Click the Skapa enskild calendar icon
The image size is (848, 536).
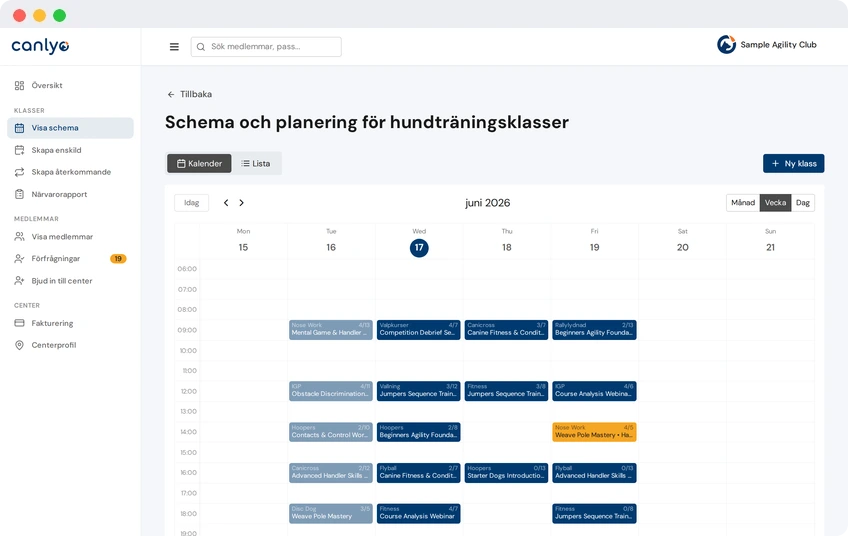click(x=19, y=150)
